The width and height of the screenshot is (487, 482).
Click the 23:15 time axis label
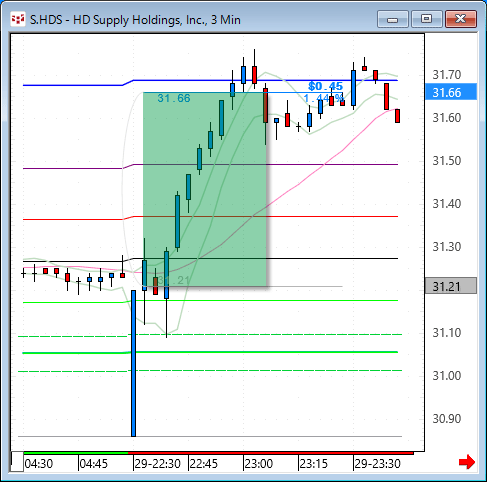314,464
